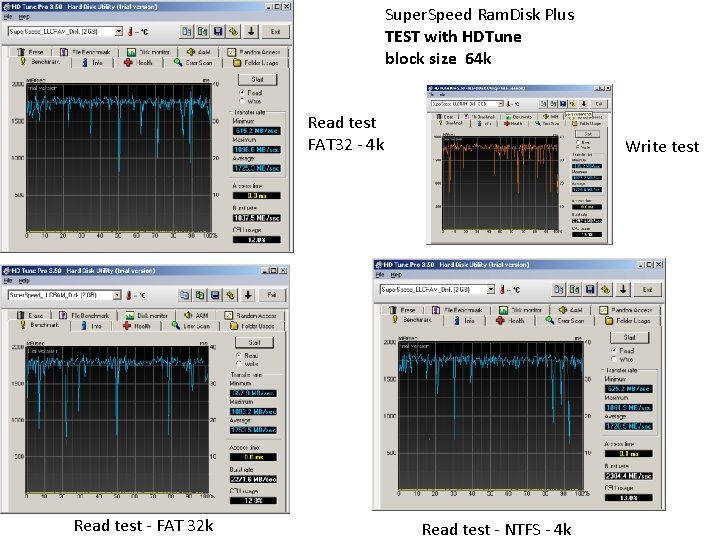720x540 pixels.
Task: Switch to Erase tab in FAT32-4k window
Action: click(30, 52)
